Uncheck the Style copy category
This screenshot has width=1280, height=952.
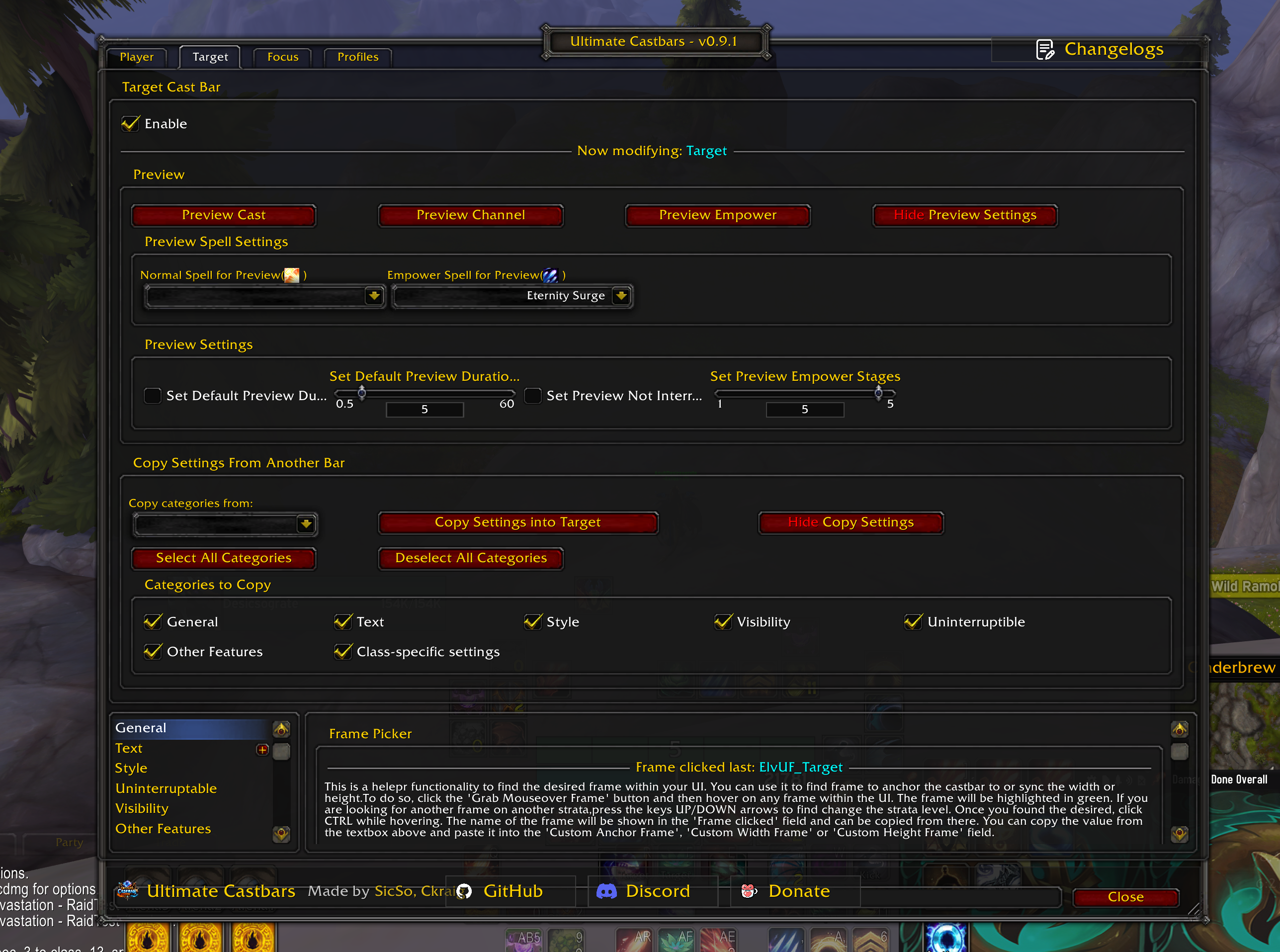click(x=533, y=622)
